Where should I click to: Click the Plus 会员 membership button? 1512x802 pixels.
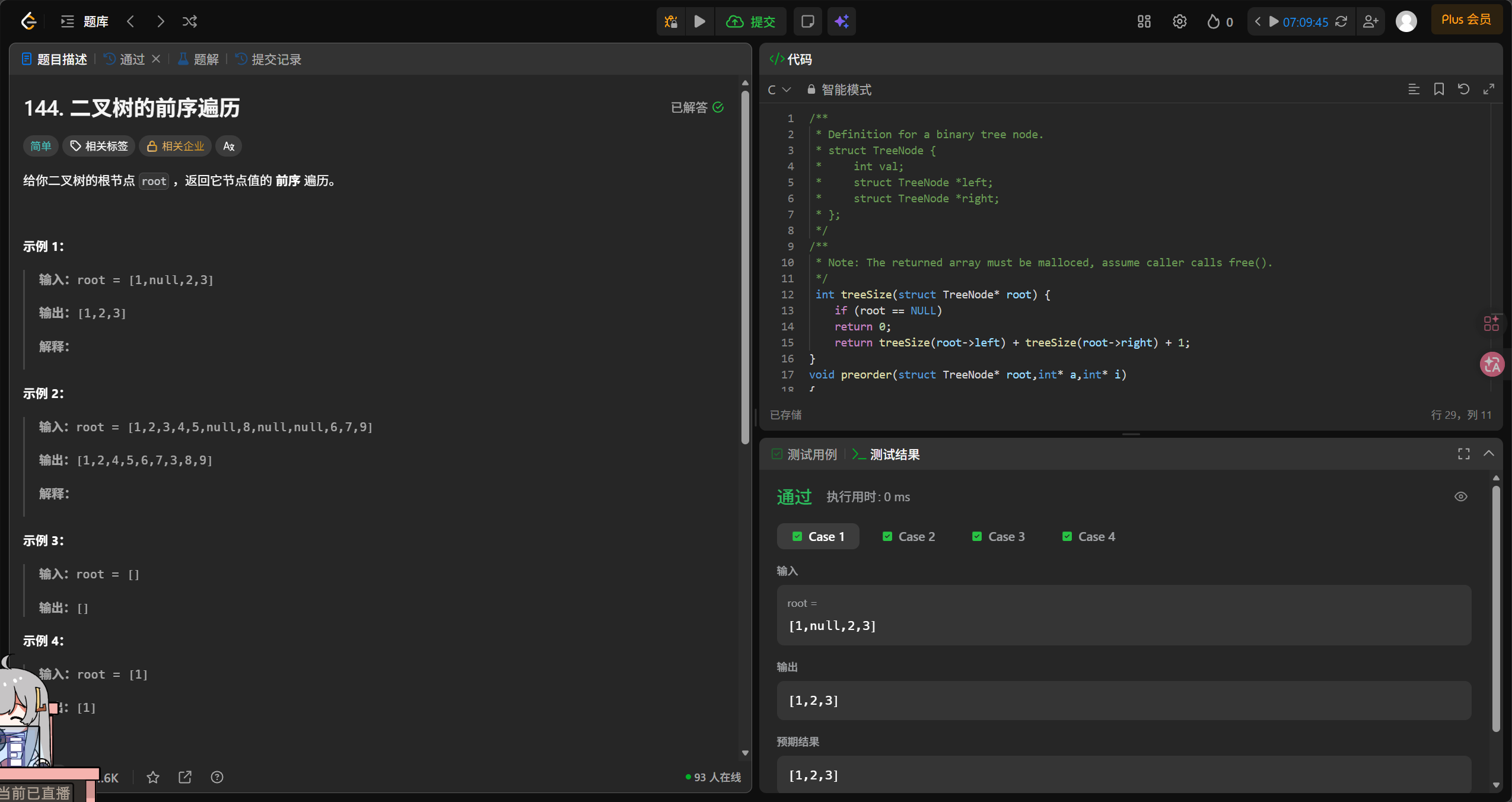1466,20
